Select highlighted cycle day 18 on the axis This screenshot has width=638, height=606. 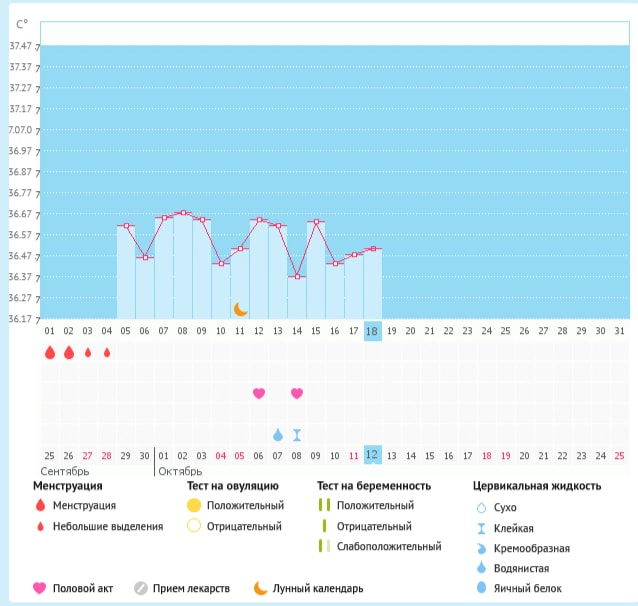coord(372,331)
